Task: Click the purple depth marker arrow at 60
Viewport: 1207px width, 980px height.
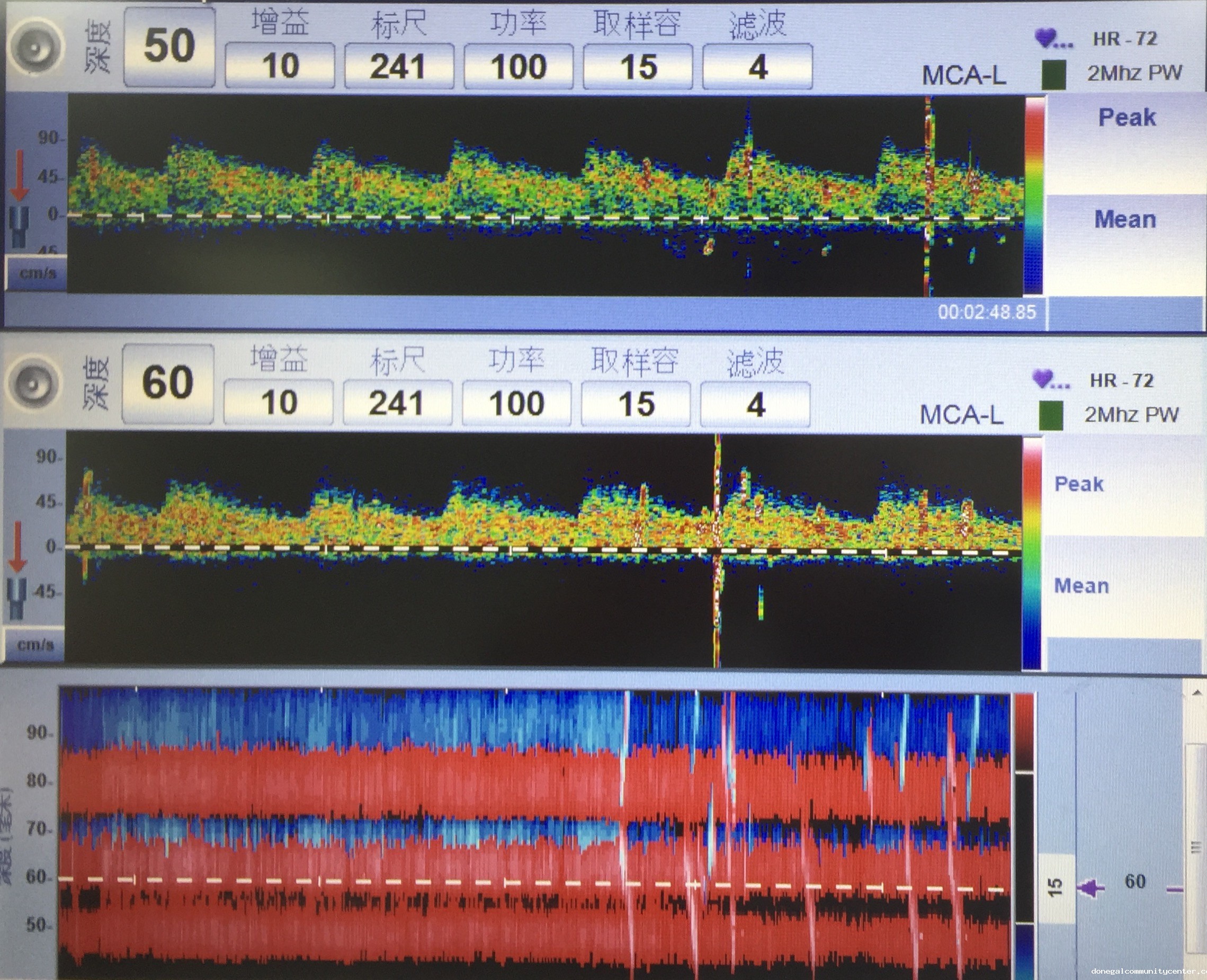Action: point(1089,888)
